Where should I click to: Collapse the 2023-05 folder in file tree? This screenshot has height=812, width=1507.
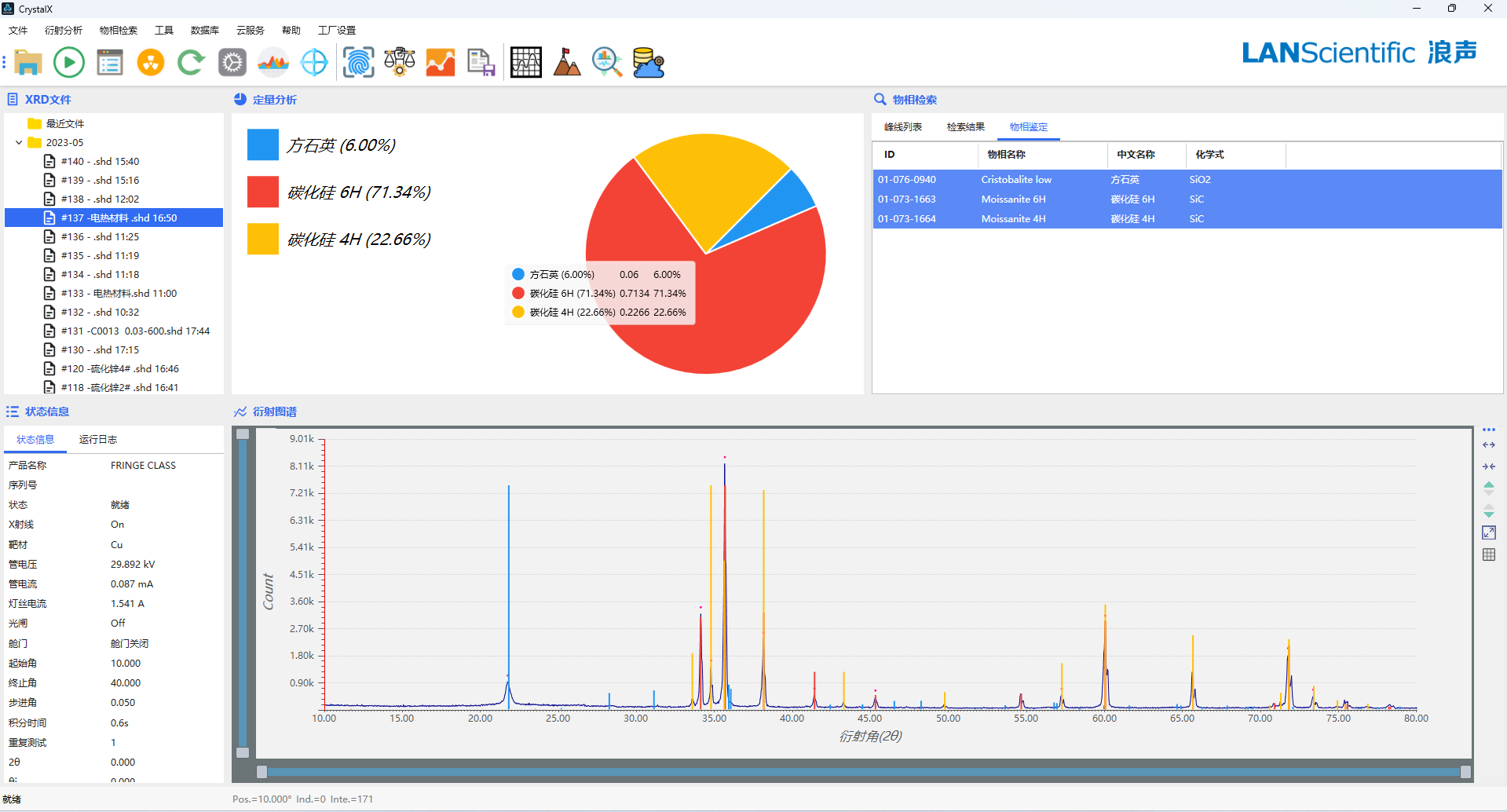(x=19, y=143)
